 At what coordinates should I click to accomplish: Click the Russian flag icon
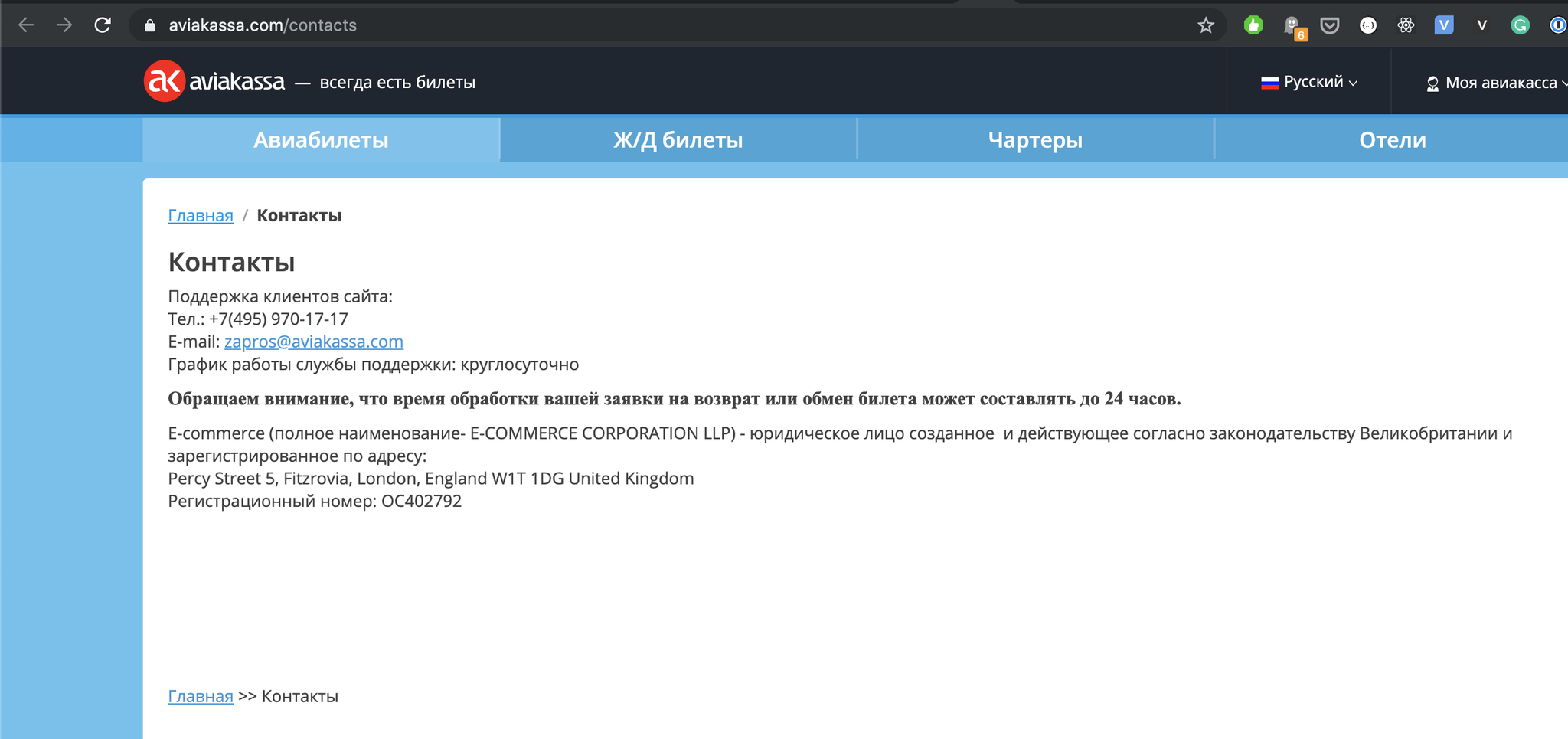(1269, 82)
